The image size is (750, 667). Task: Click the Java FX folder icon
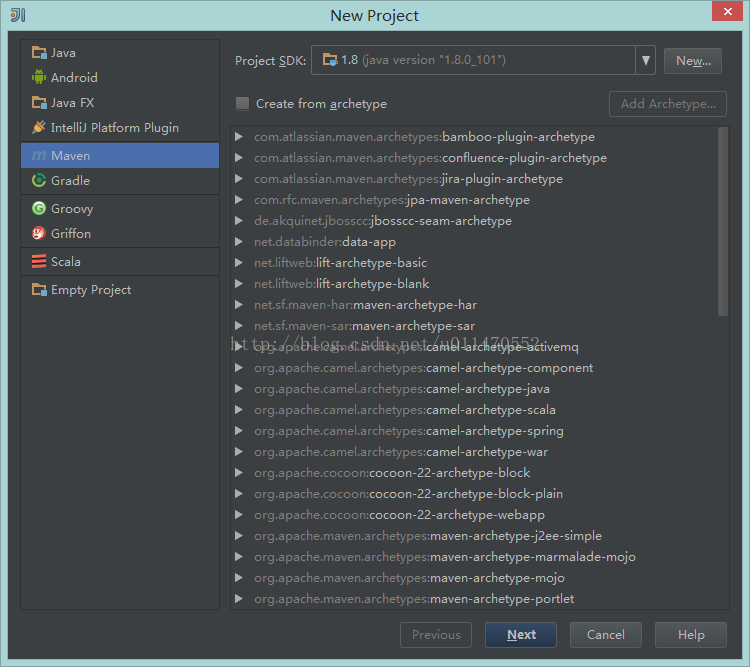39,102
